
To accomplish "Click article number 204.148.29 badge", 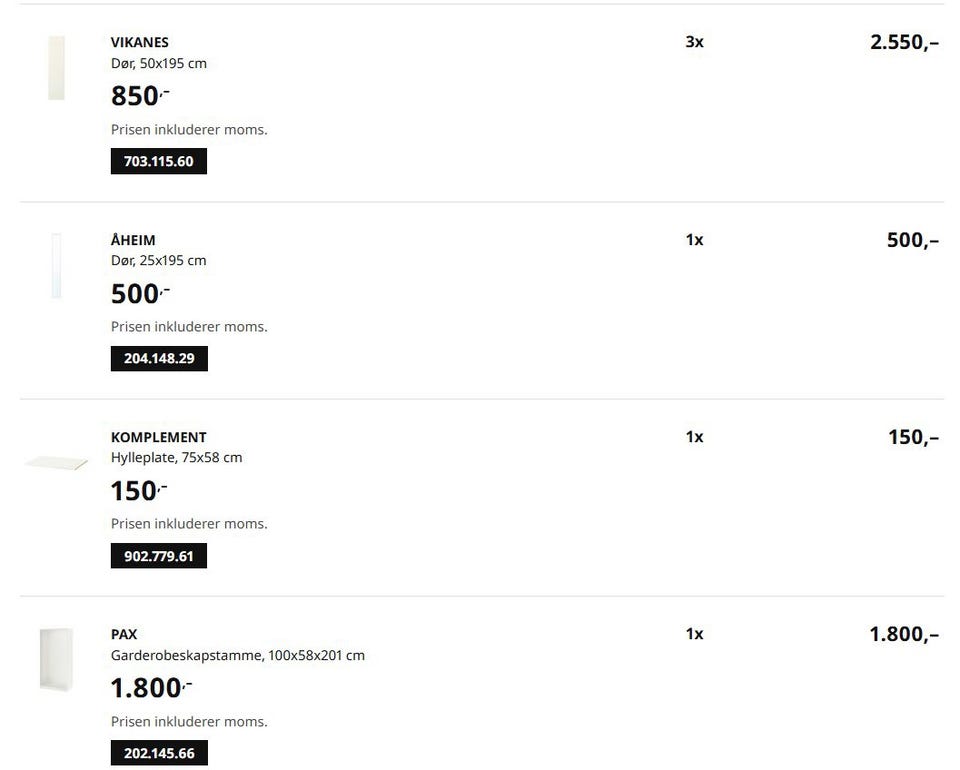I will point(159,358).
